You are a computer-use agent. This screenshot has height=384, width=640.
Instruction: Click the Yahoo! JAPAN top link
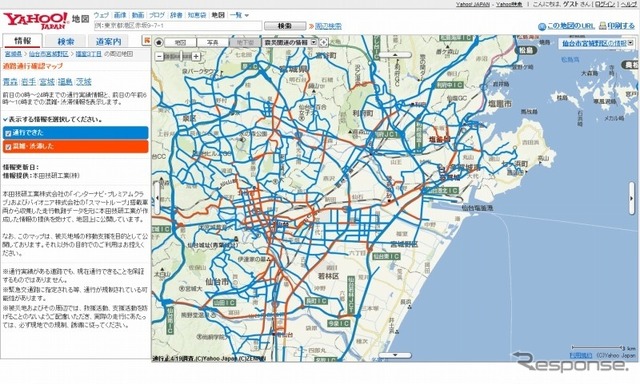pyautogui.click(x=473, y=4)
